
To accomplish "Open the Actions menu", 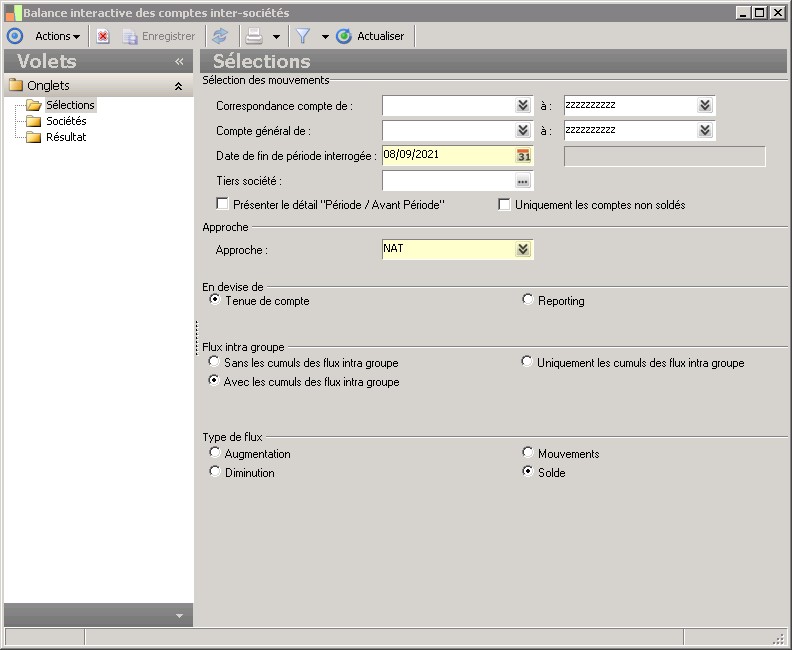I will [57, 36].
